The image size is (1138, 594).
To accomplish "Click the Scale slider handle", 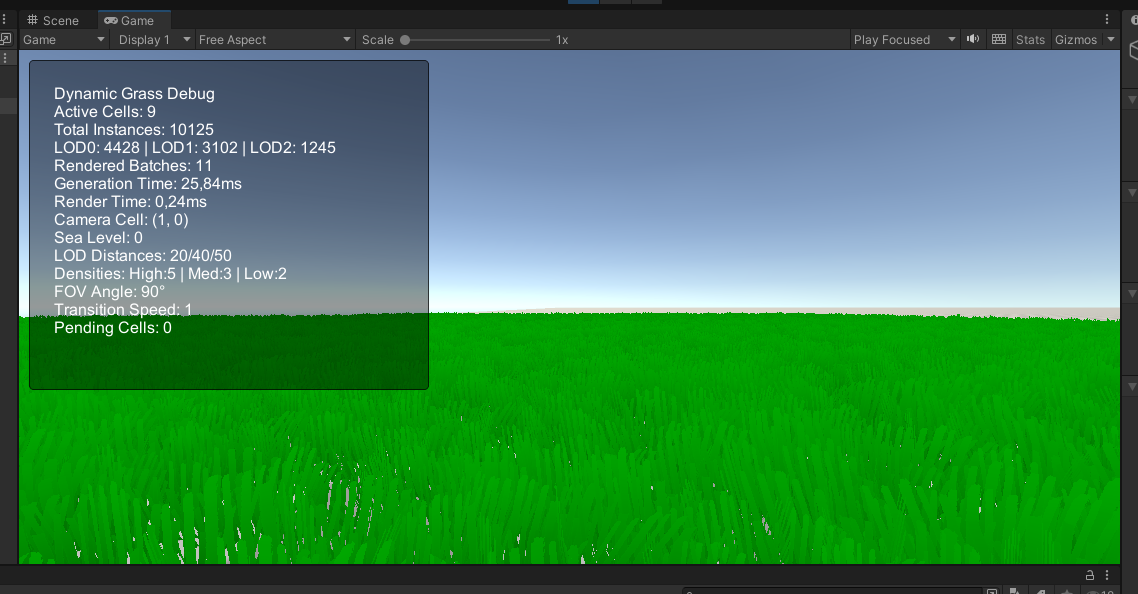I will 405,40.
